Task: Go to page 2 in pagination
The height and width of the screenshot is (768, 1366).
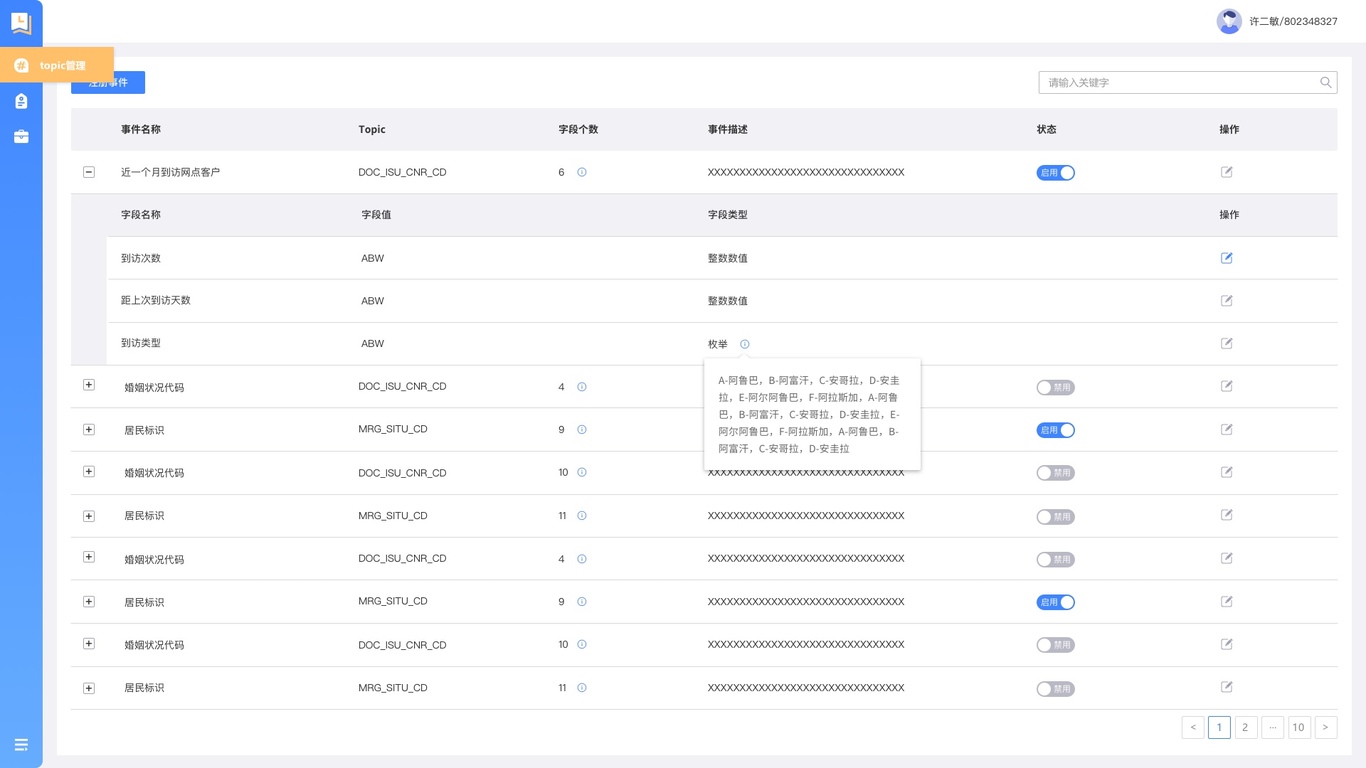Action: [x=1245, y=727]
